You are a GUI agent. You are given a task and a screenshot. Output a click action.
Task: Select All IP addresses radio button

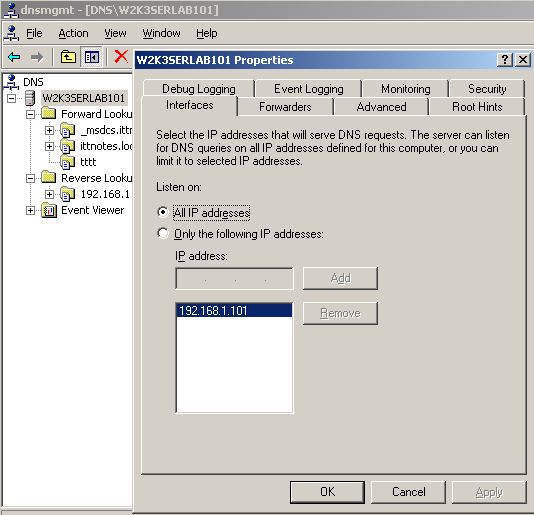point(163,212)
